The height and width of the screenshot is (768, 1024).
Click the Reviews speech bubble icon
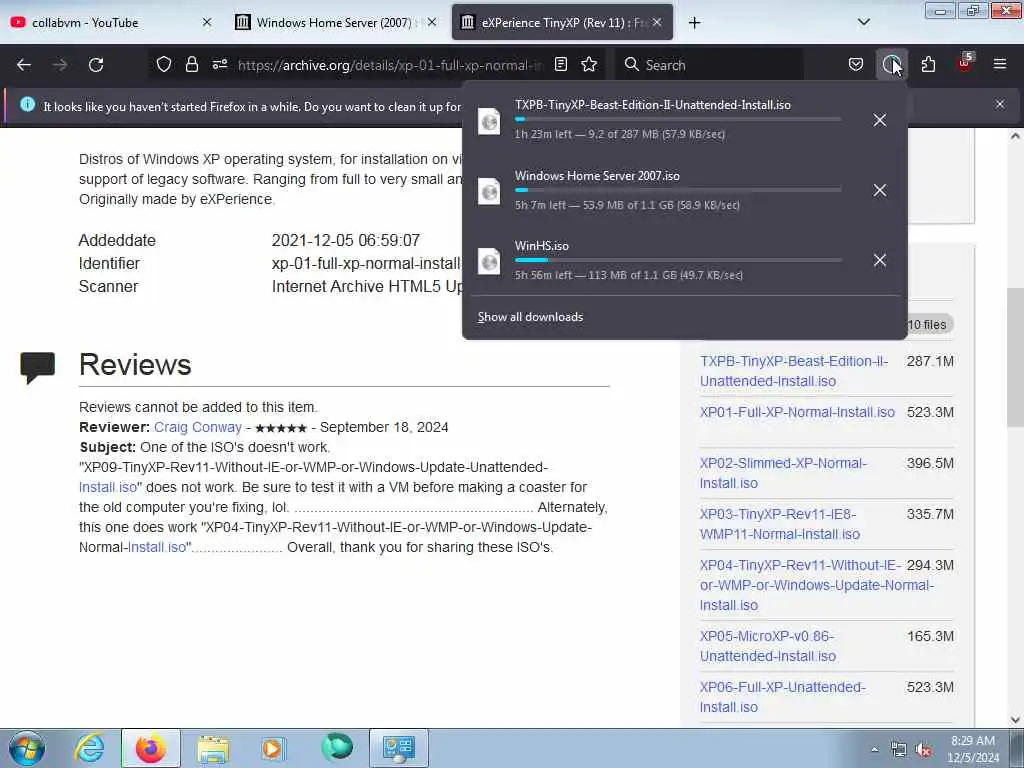[x=38, y=368]
